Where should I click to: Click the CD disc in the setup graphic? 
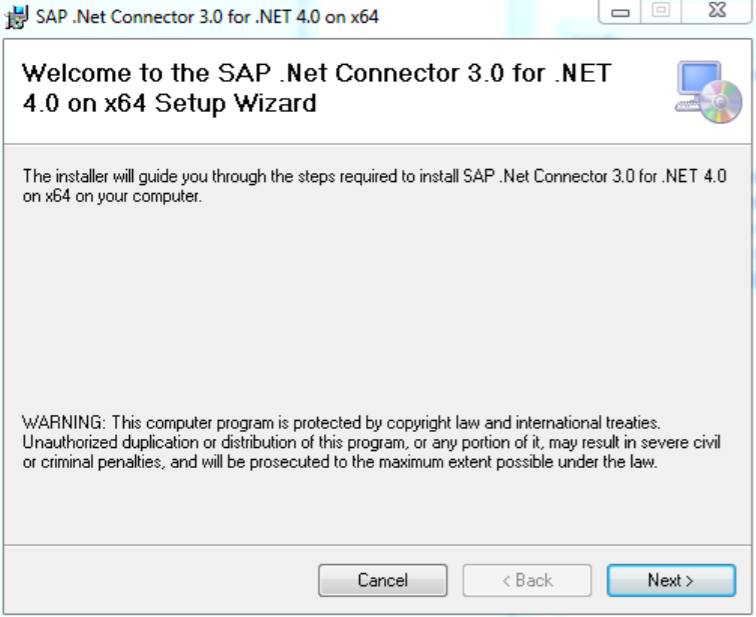click(x=721, y=103)
